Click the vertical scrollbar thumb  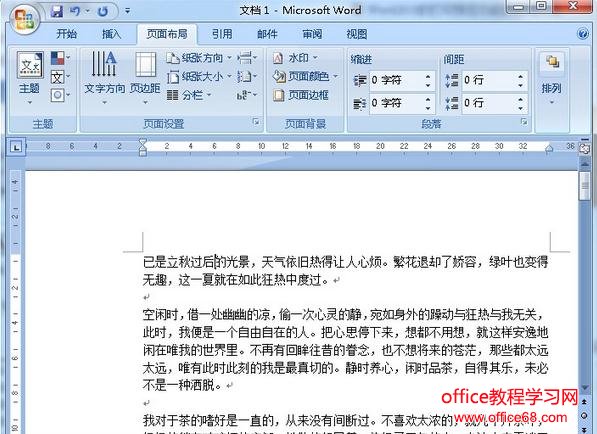coord(584,187)
